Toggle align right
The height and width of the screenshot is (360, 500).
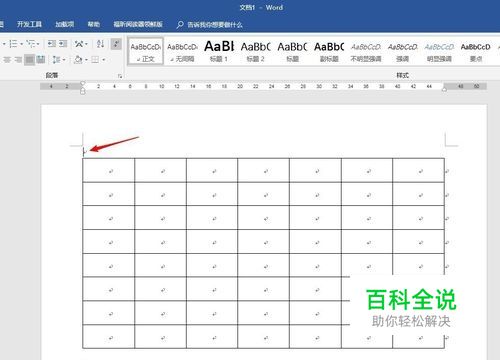pos(18,60)
